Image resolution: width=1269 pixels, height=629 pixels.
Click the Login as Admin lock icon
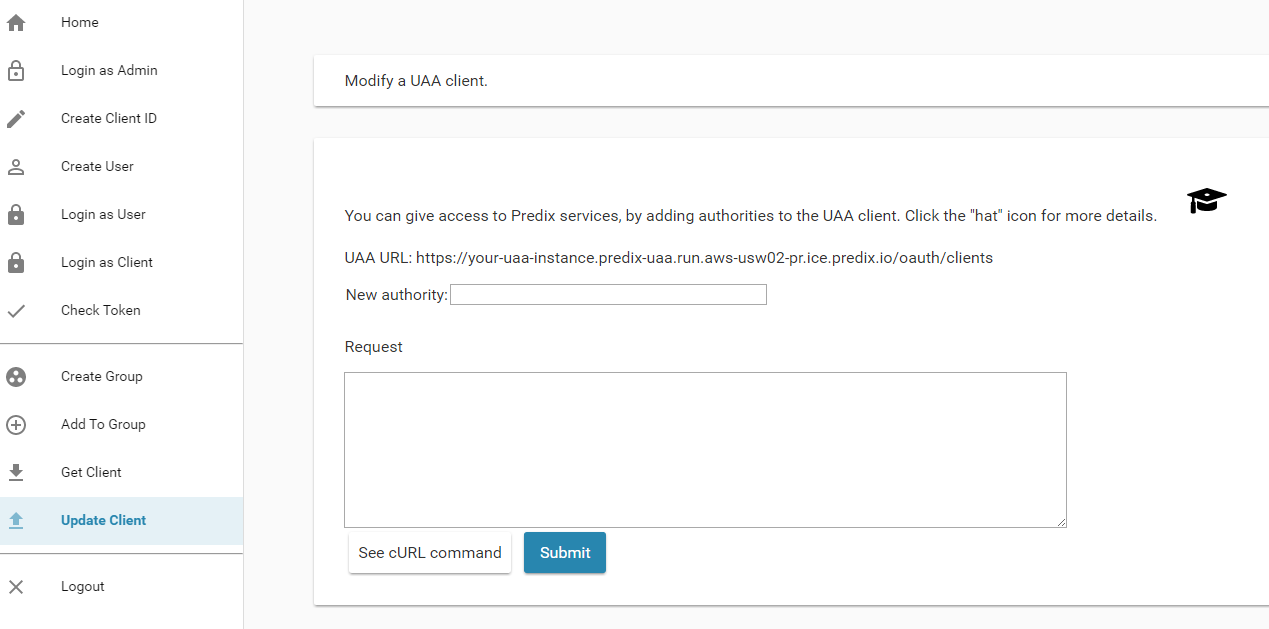[x=16, y=70]
